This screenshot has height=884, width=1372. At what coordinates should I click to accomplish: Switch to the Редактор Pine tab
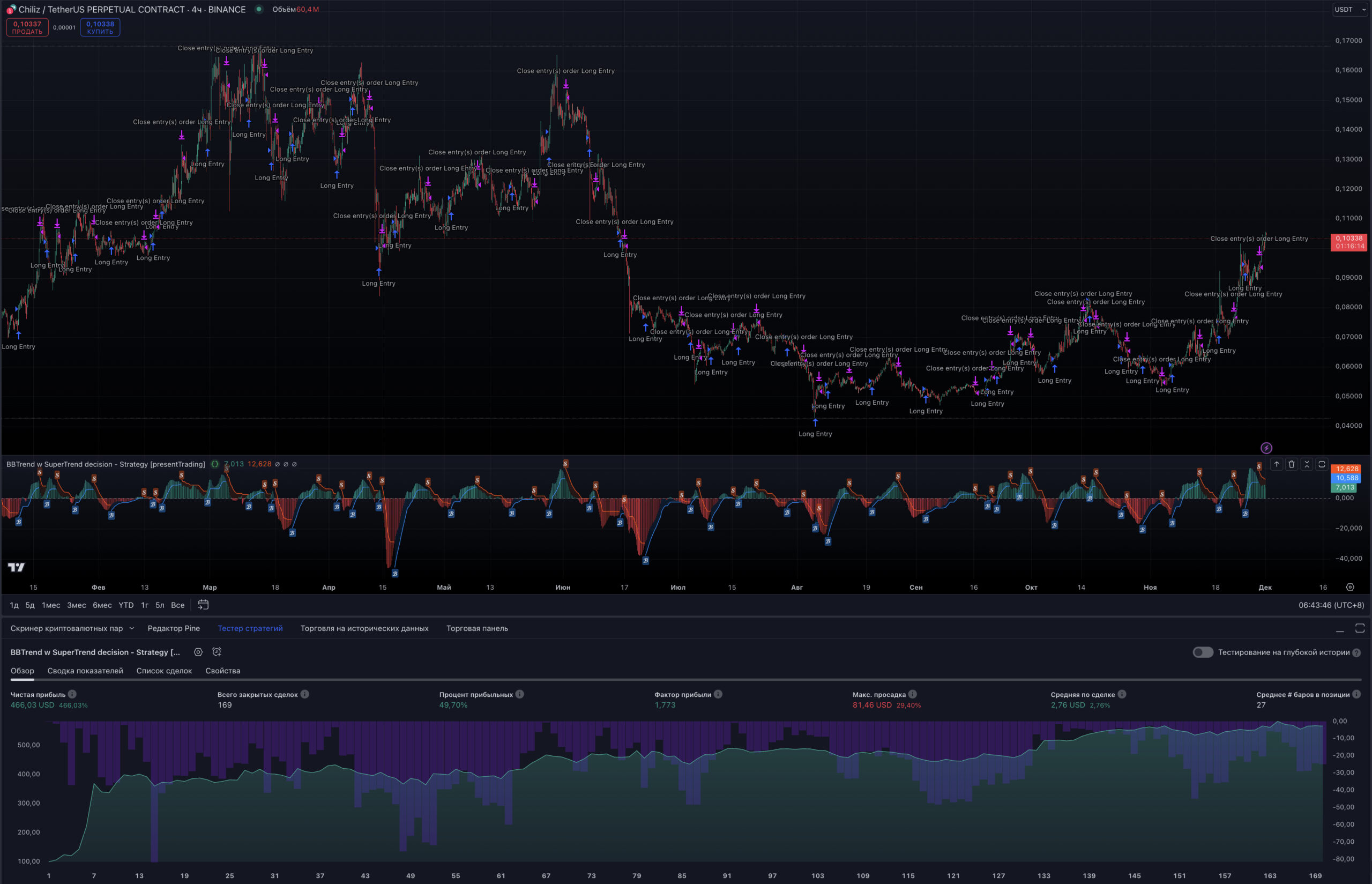(173, 628)
